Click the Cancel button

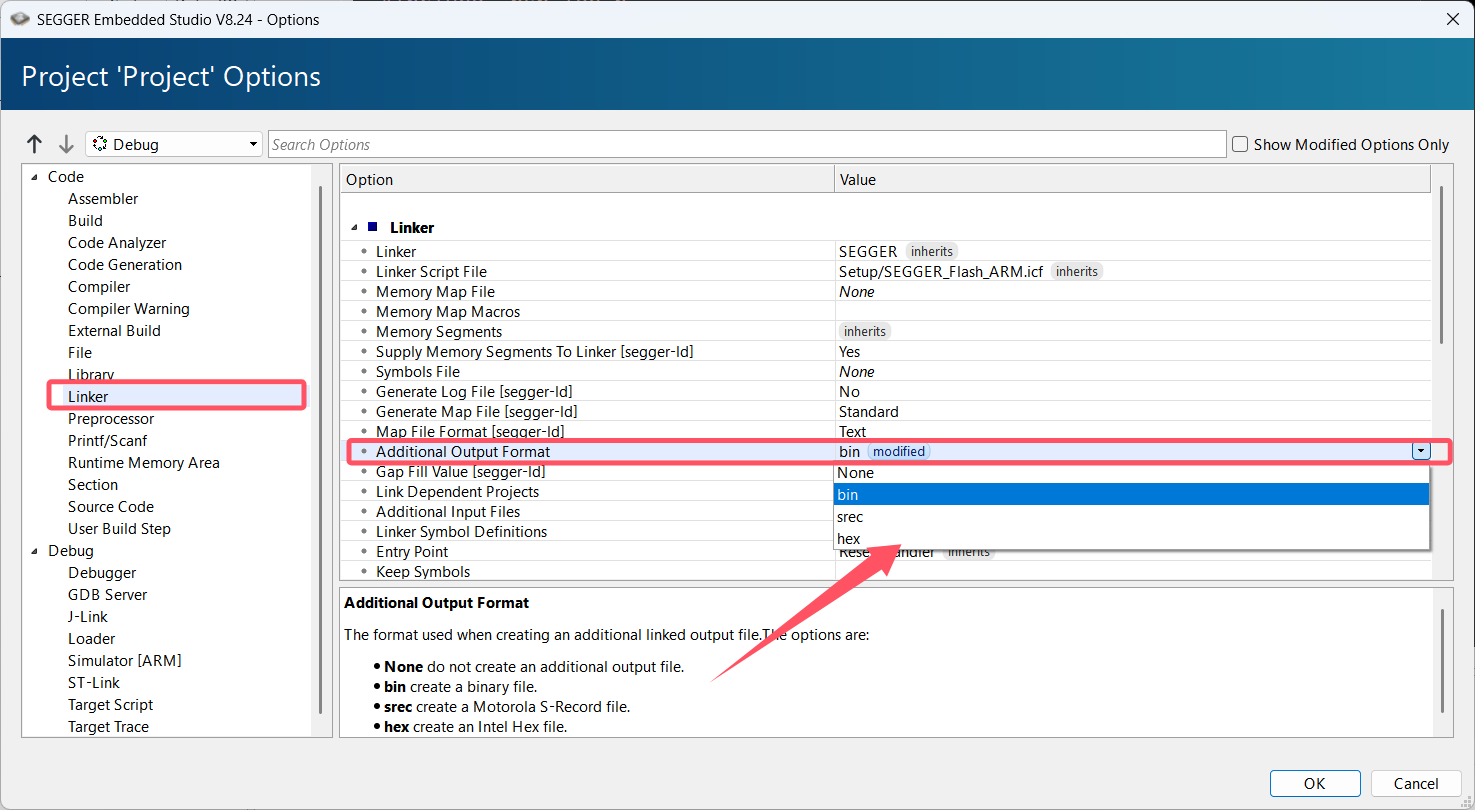[1416, 784]
